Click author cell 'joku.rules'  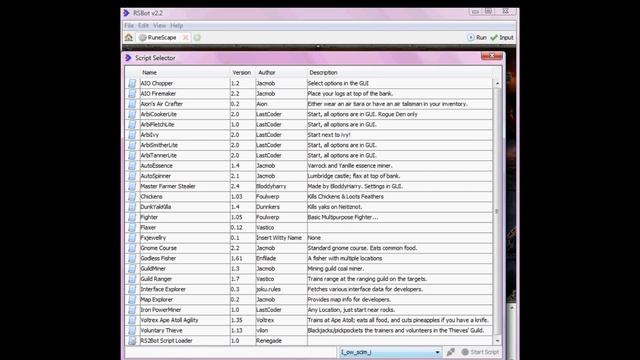[x=268, y=289]
